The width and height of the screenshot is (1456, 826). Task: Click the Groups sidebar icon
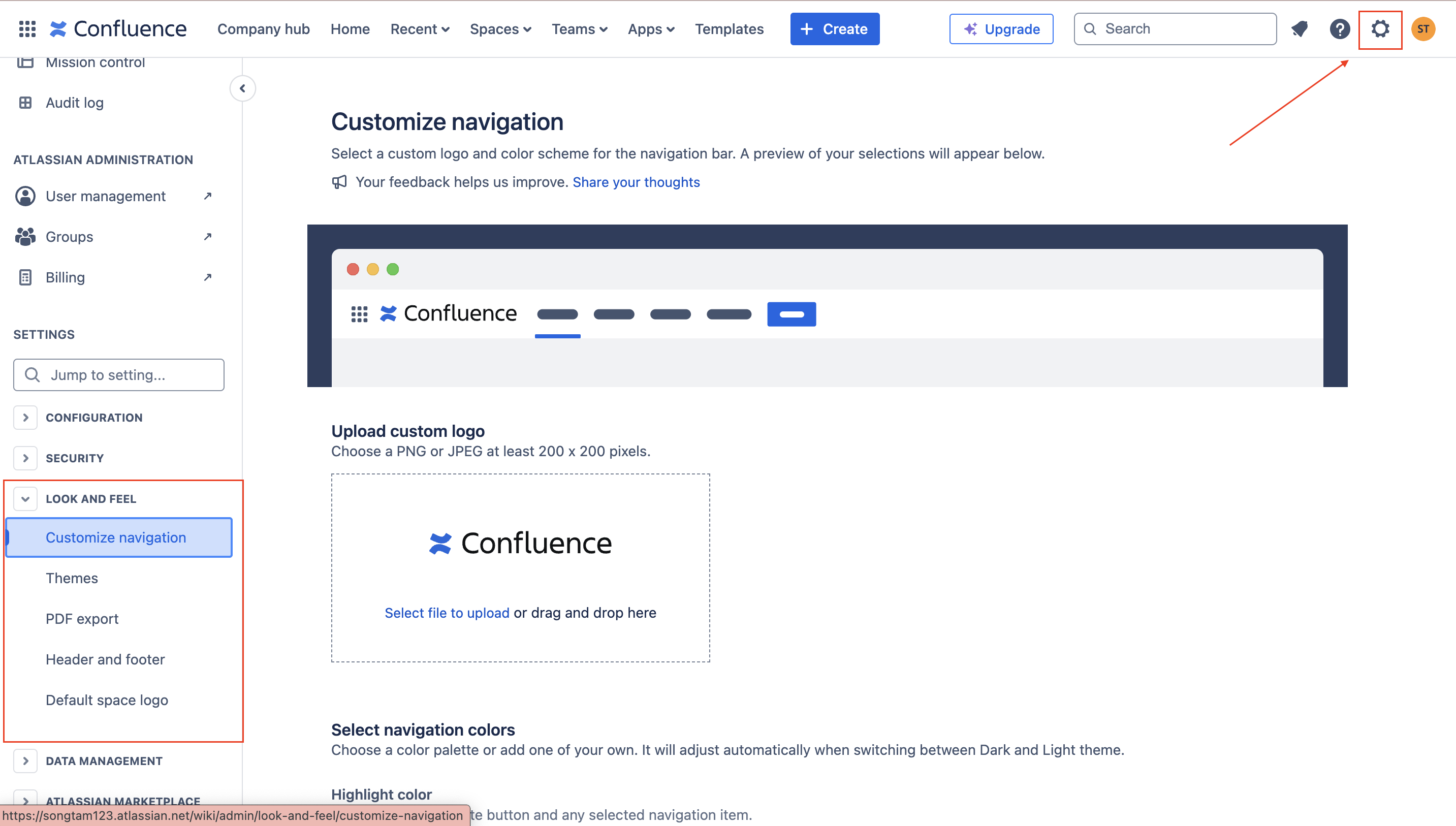(25, 237)
